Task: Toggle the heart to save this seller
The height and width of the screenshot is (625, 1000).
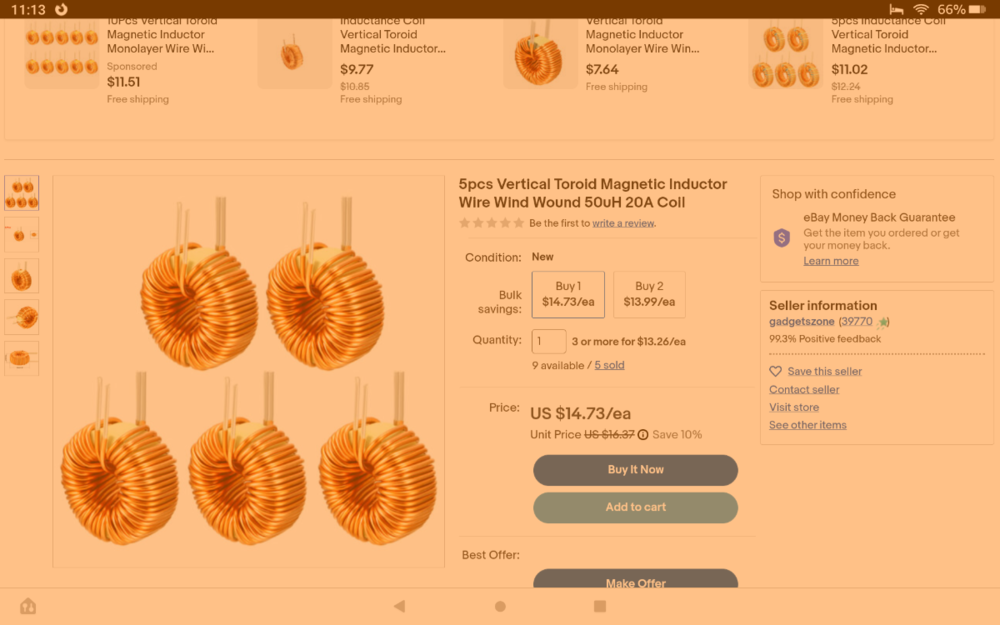Action: pos(774,371)
